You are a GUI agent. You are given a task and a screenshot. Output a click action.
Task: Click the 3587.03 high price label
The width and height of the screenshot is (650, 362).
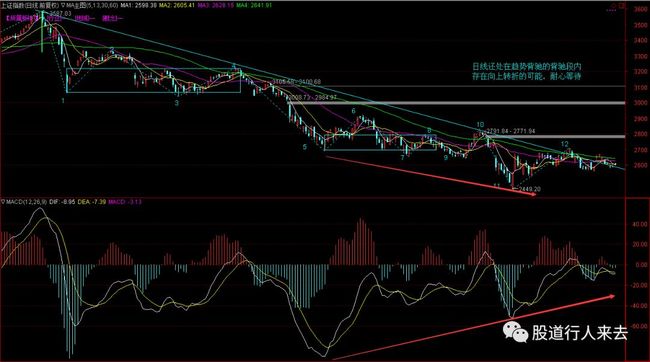click(61, 14)
